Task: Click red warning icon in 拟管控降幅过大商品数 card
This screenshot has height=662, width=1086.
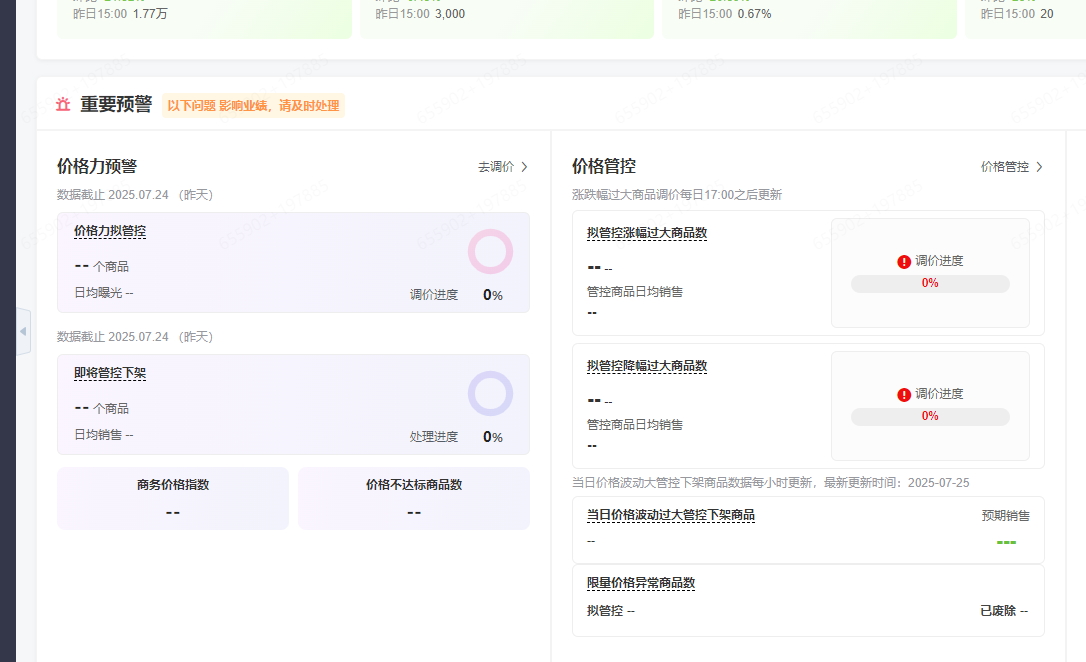Action: (x=904, y=395)
